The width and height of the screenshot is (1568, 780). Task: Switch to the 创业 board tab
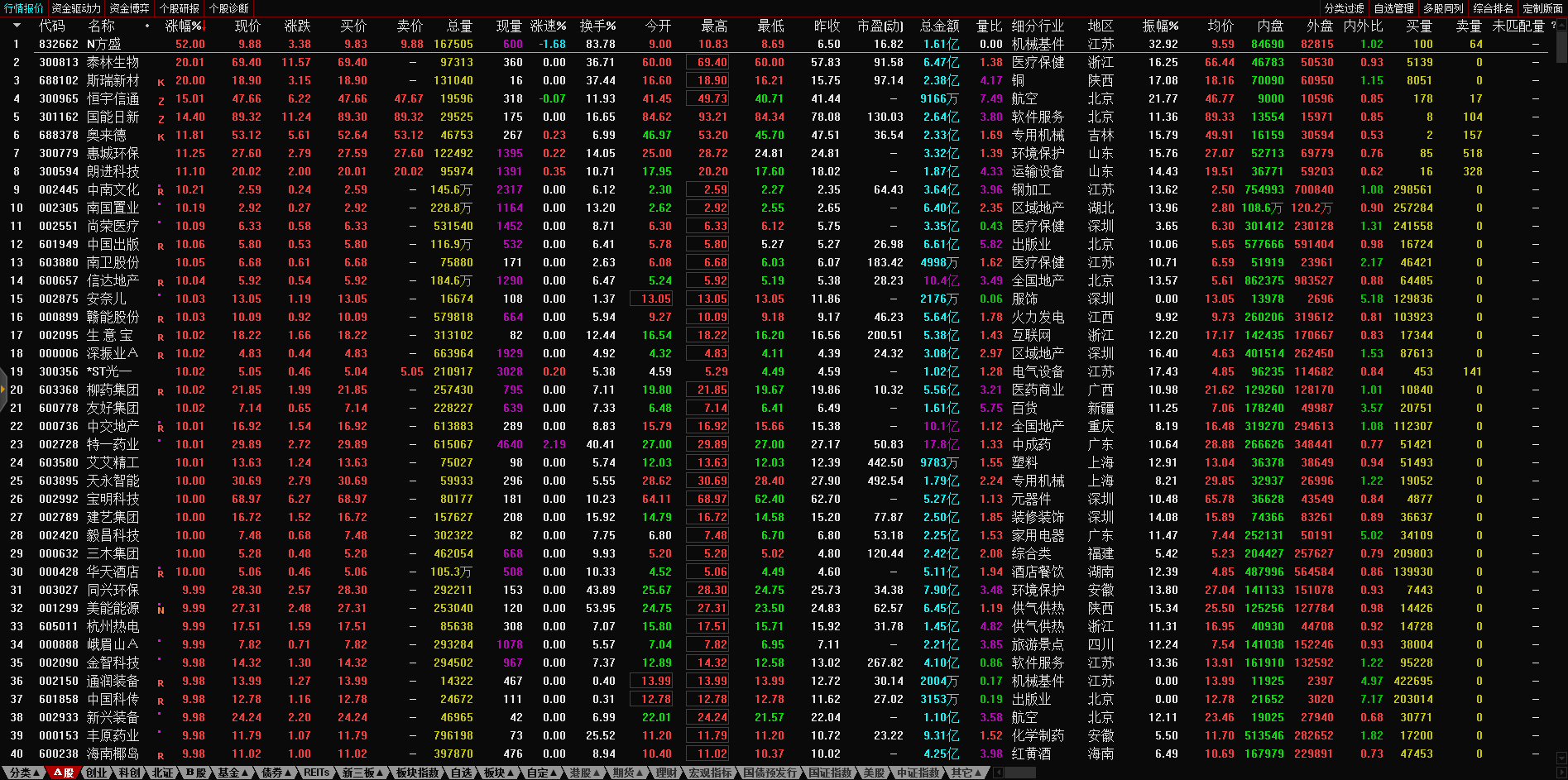click(x=97, y=773)
